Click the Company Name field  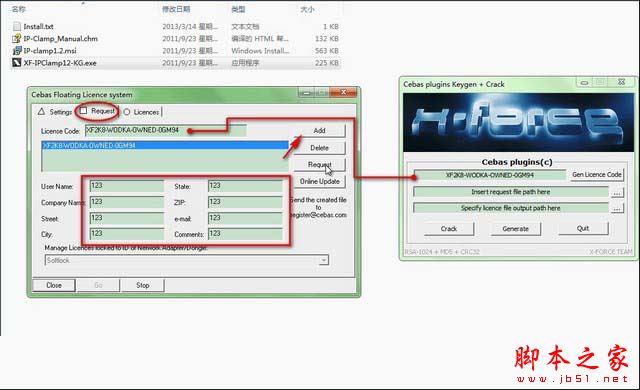coord(127,202)
